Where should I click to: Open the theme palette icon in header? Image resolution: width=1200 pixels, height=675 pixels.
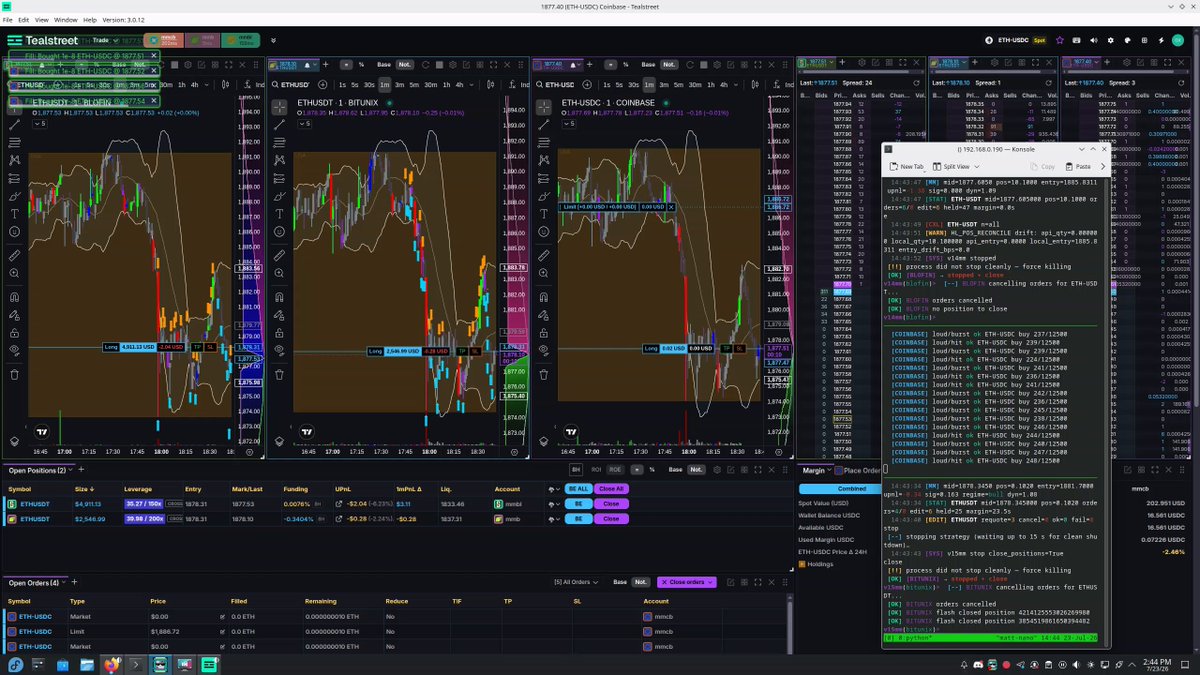click(1127, 41)
